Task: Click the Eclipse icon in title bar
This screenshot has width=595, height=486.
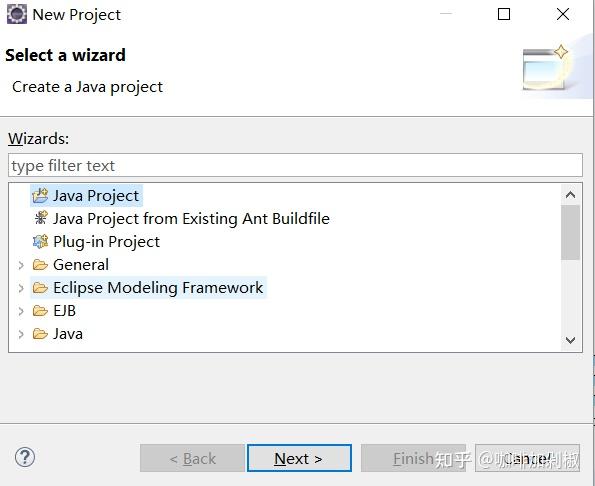Action: (x=17, y=14)
